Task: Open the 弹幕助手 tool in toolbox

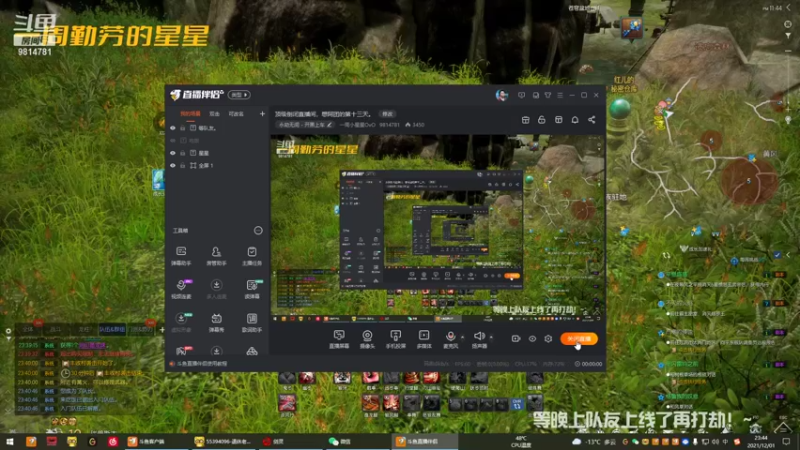Action: [x=181, y=256]
